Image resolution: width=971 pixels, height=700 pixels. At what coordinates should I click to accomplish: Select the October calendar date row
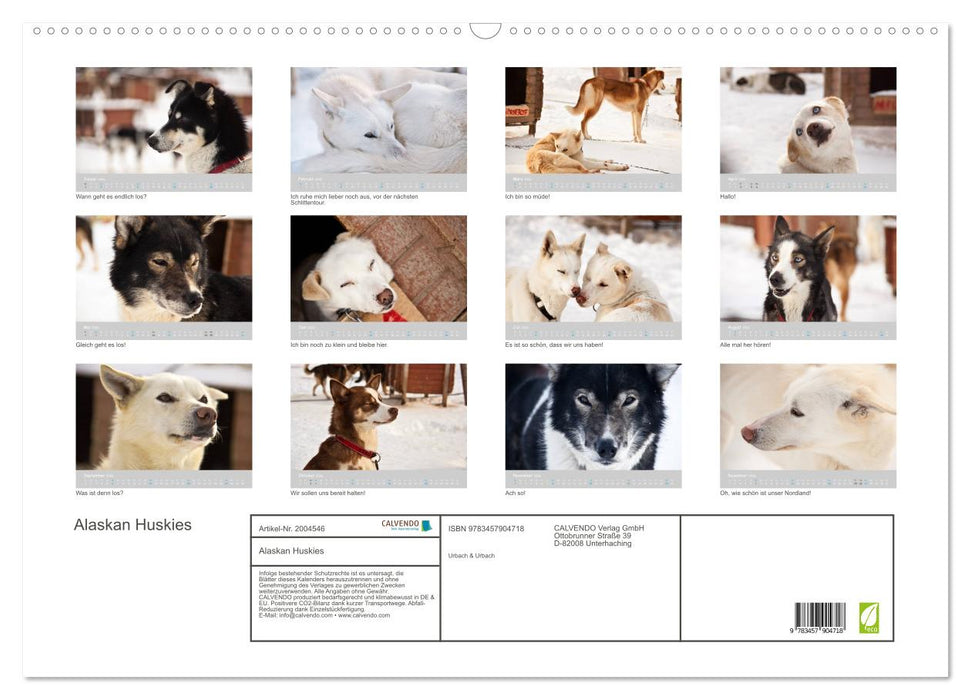tap(378, 478)
